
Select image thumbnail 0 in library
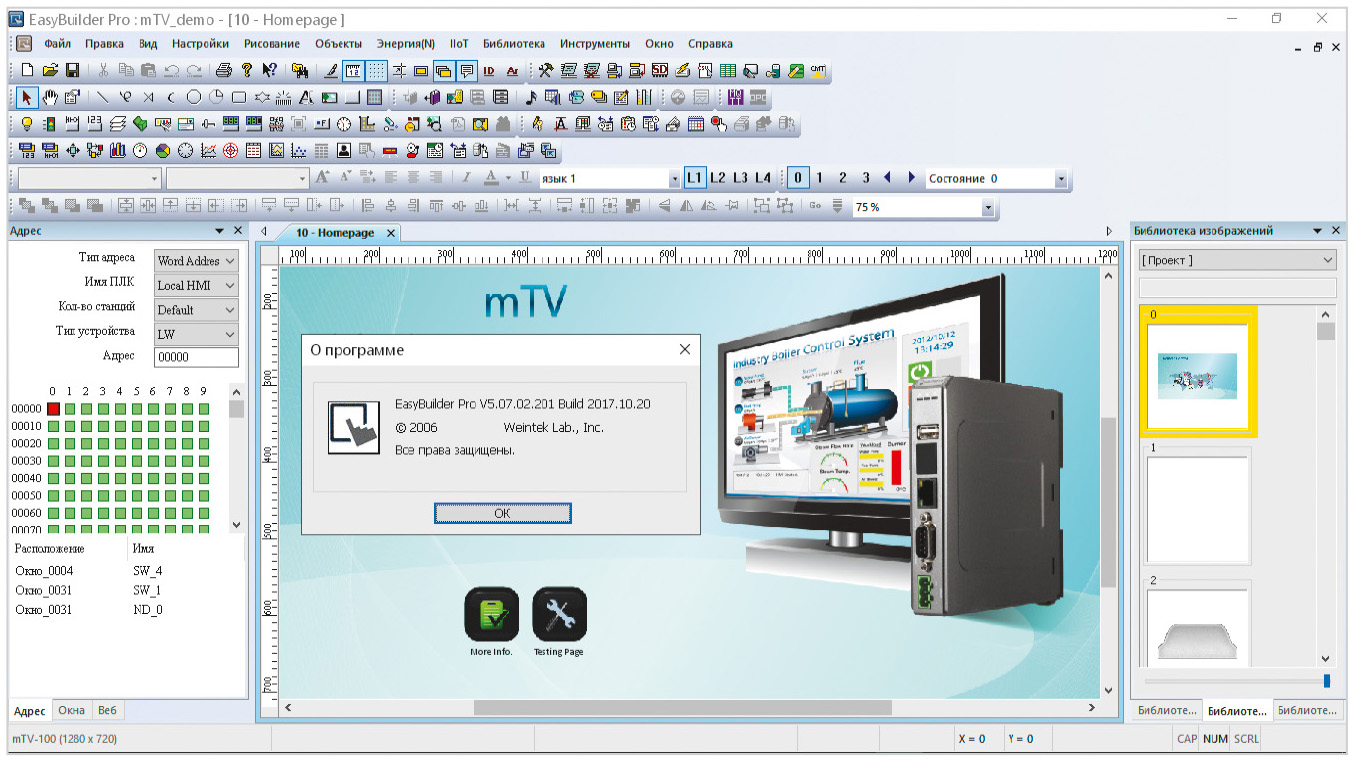(1198, 373)
